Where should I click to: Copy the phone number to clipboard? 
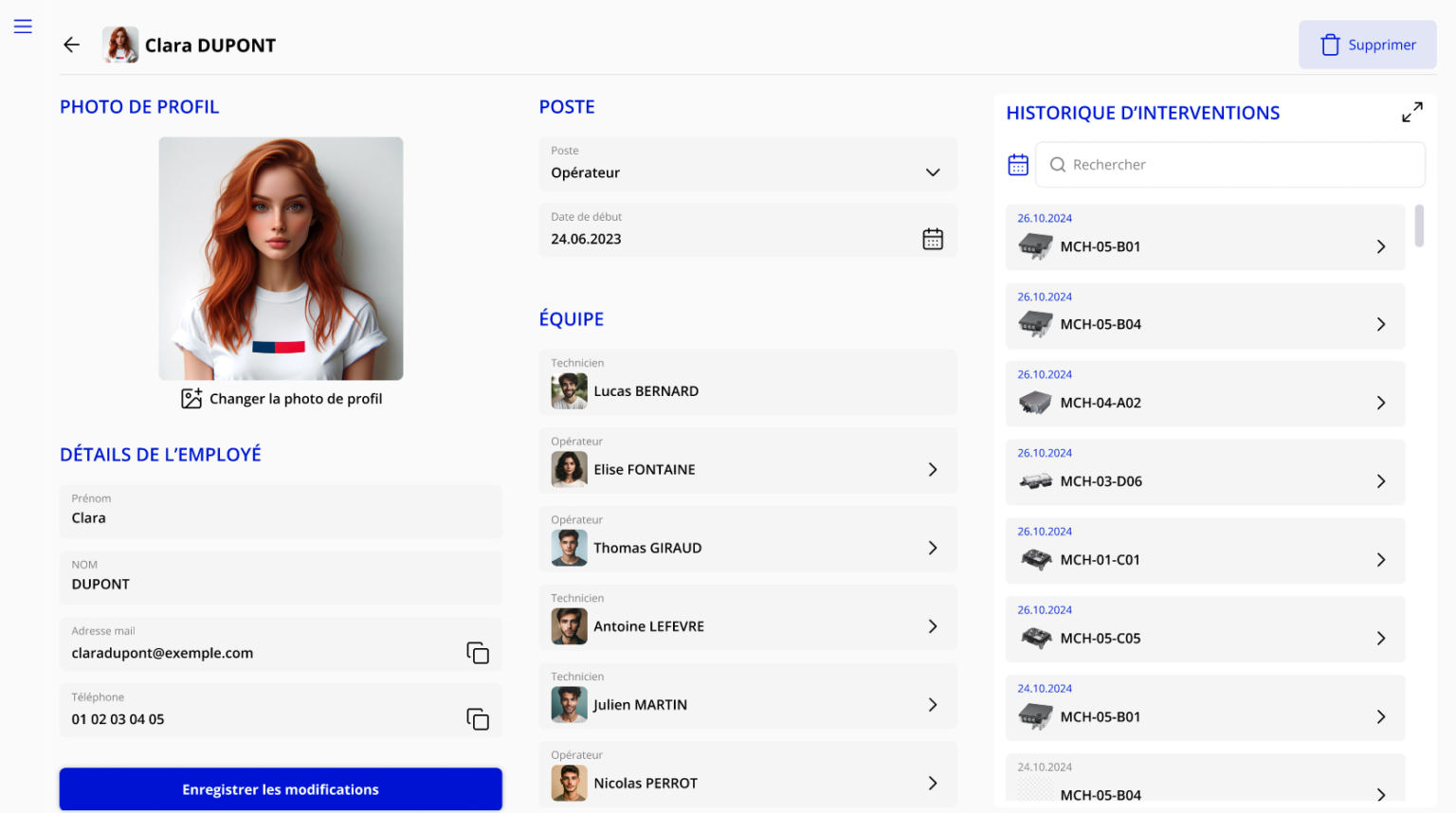(478, 719)
